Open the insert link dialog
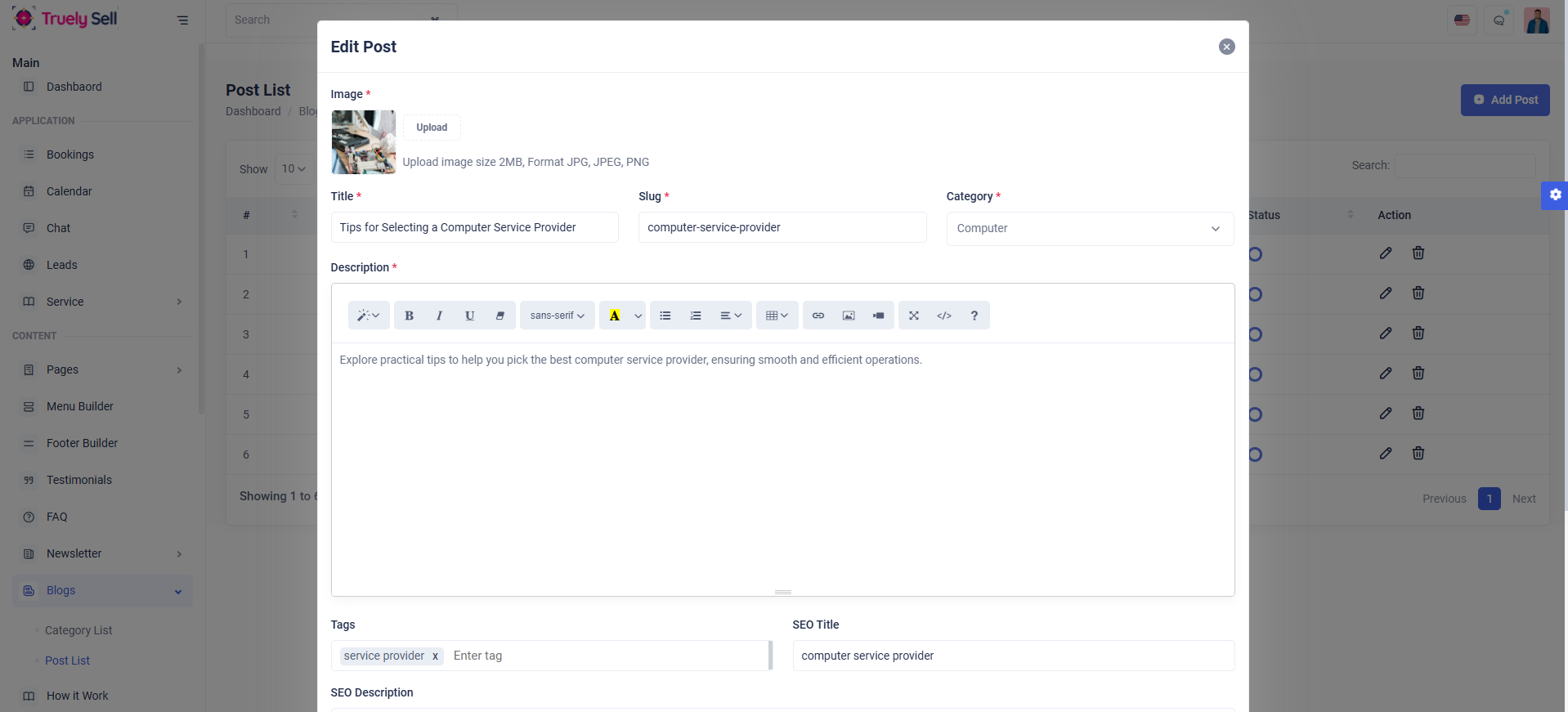 click(x=818, y=316)
